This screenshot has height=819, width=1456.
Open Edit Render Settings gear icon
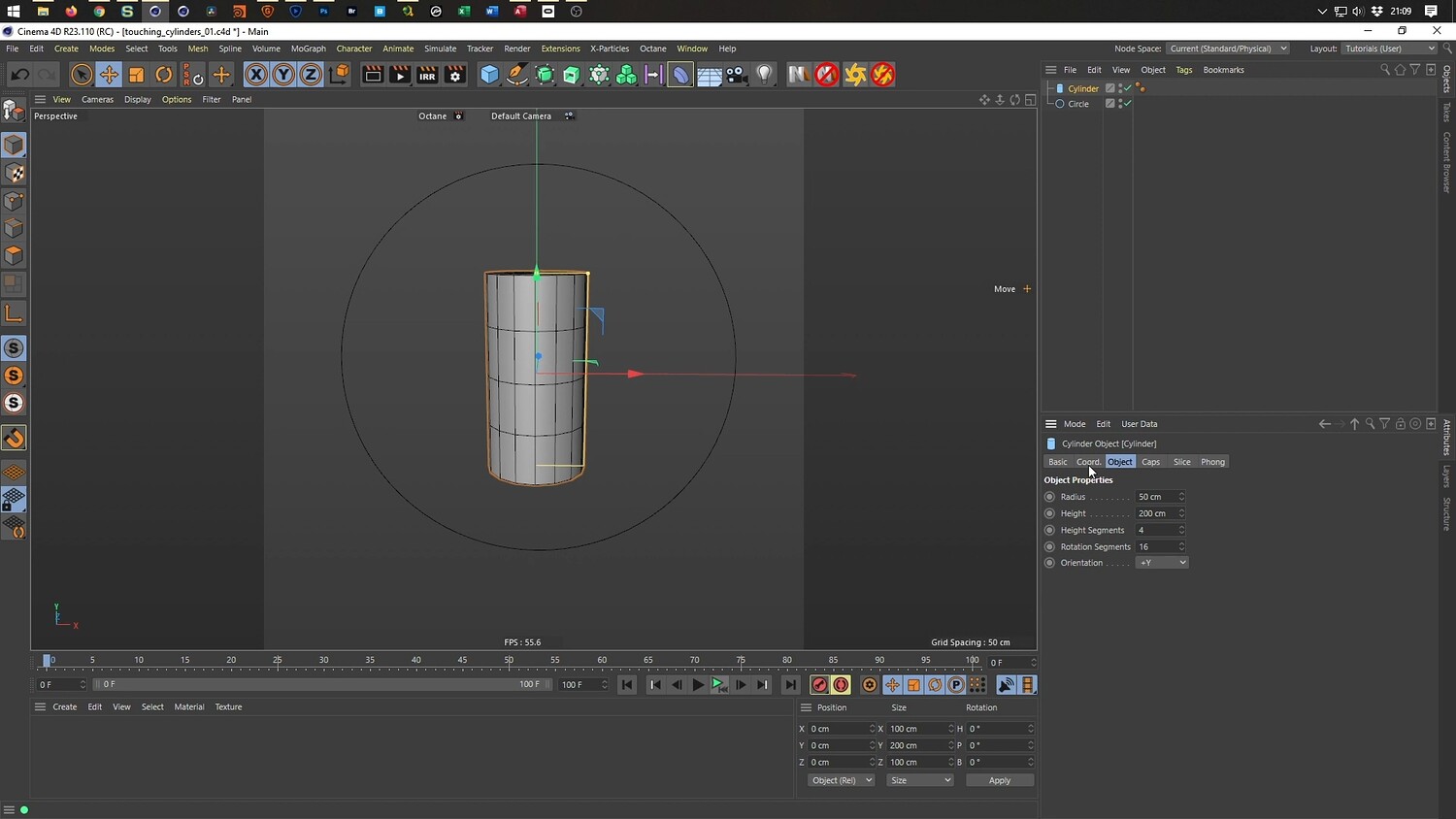point(454,75)
